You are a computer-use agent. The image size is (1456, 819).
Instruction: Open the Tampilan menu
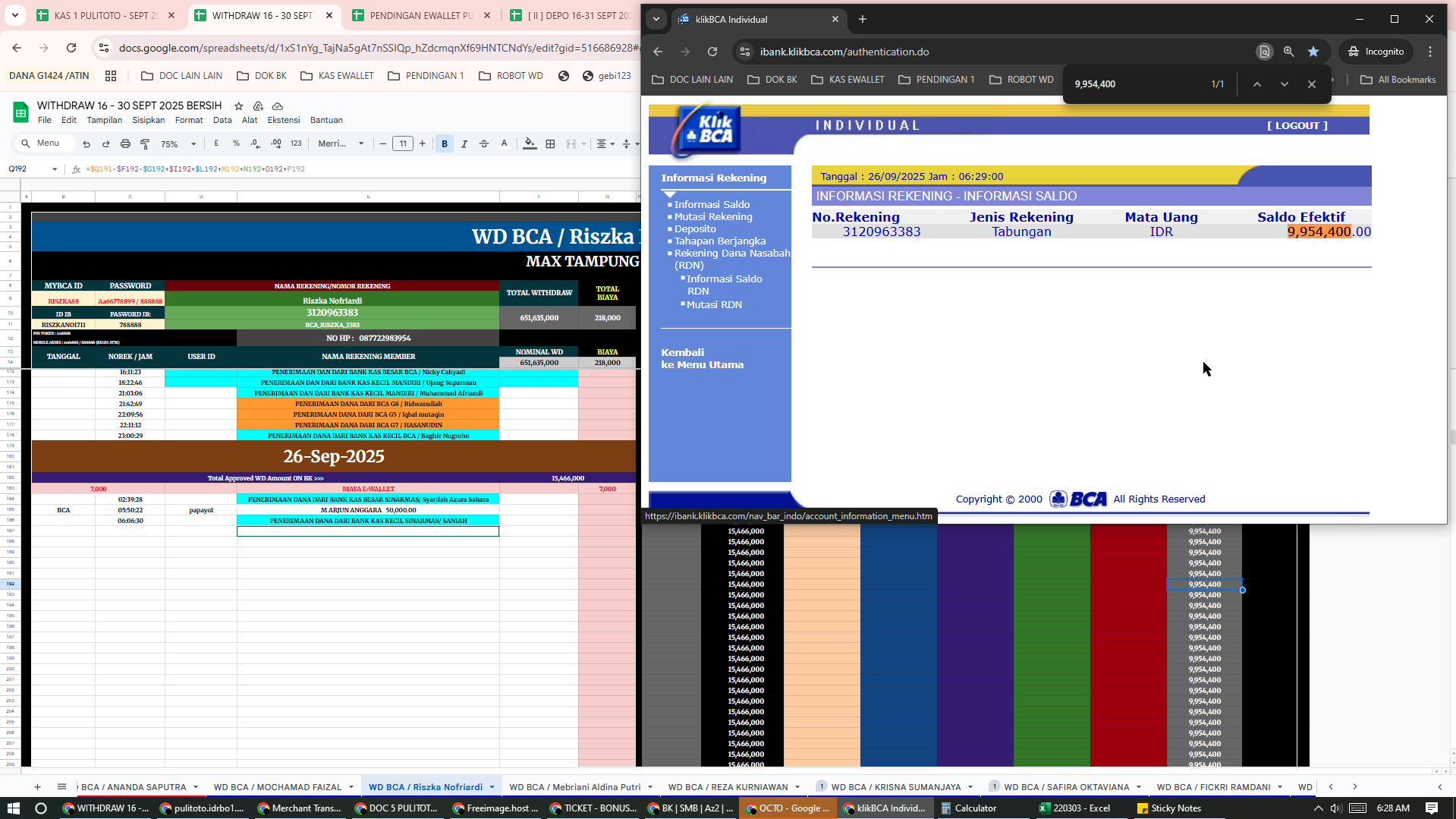tap(105, 120)
